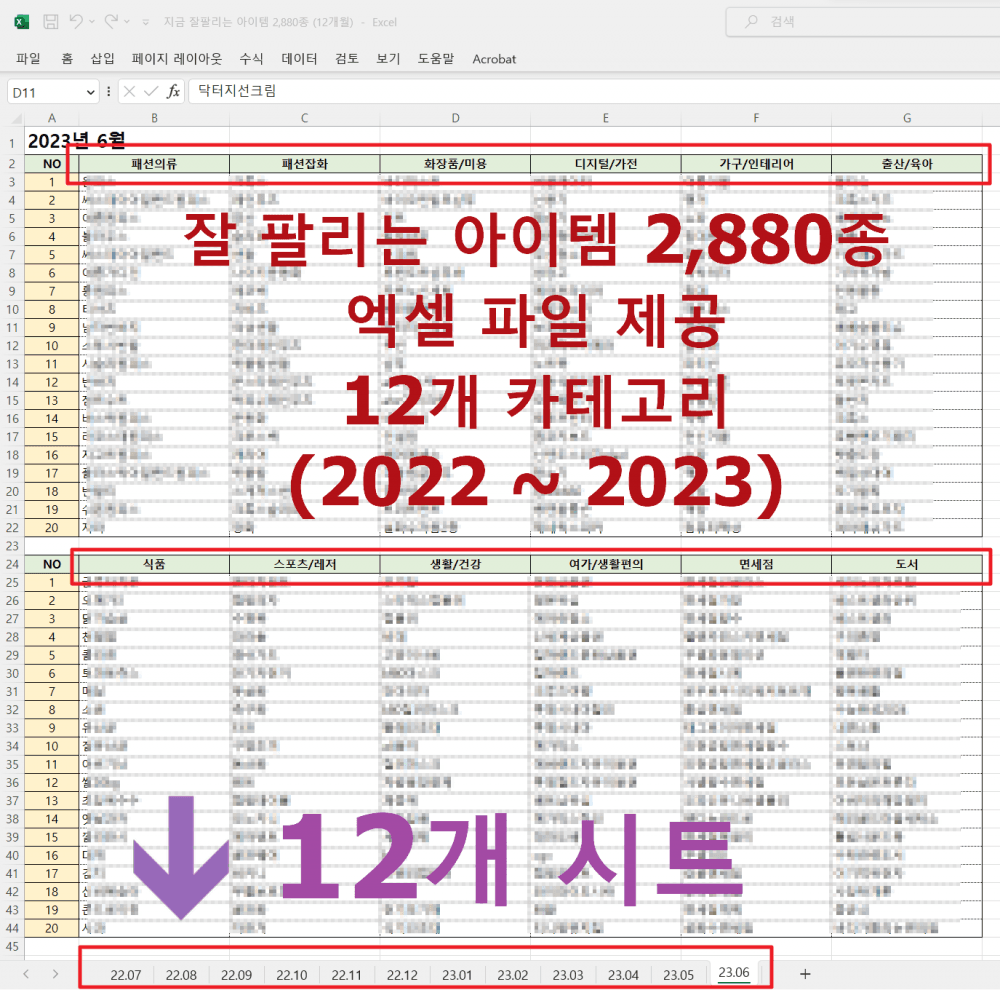This screenshot has width=1000, height=990.
Task: Click the Undo arrow icon
Action: (78, 21)
